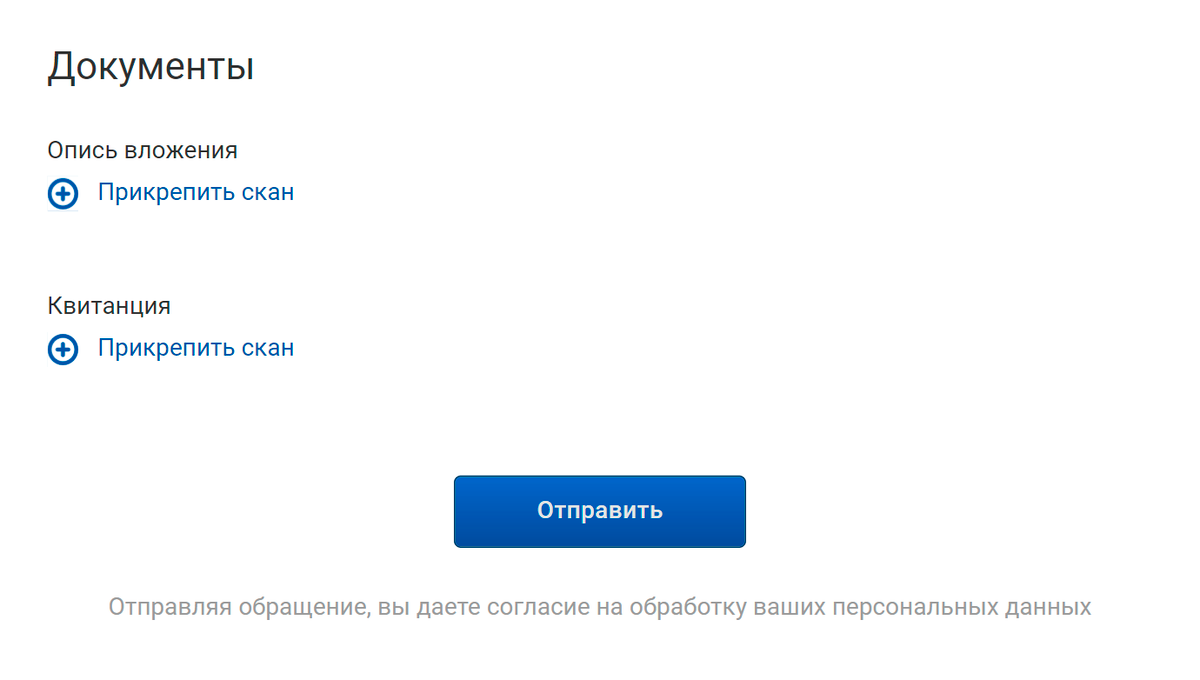Tap the blue plus beside first Прикрепить скан

pyautogui.click(x=63, y=194)
